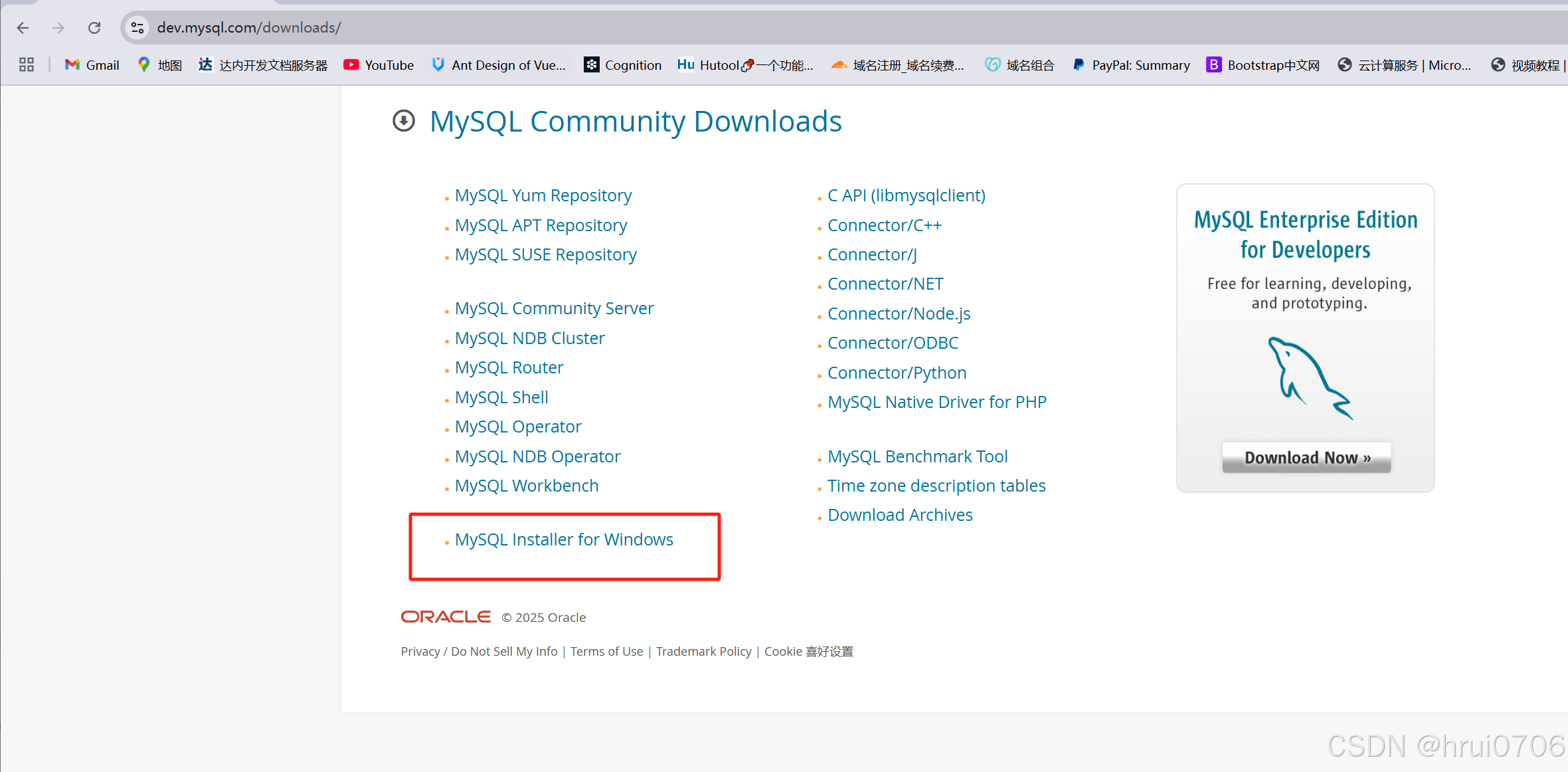Open the 视频教程 bookmark
Image resolution: width=1568 pixels, height=772 pixels.
[1527, 64]
